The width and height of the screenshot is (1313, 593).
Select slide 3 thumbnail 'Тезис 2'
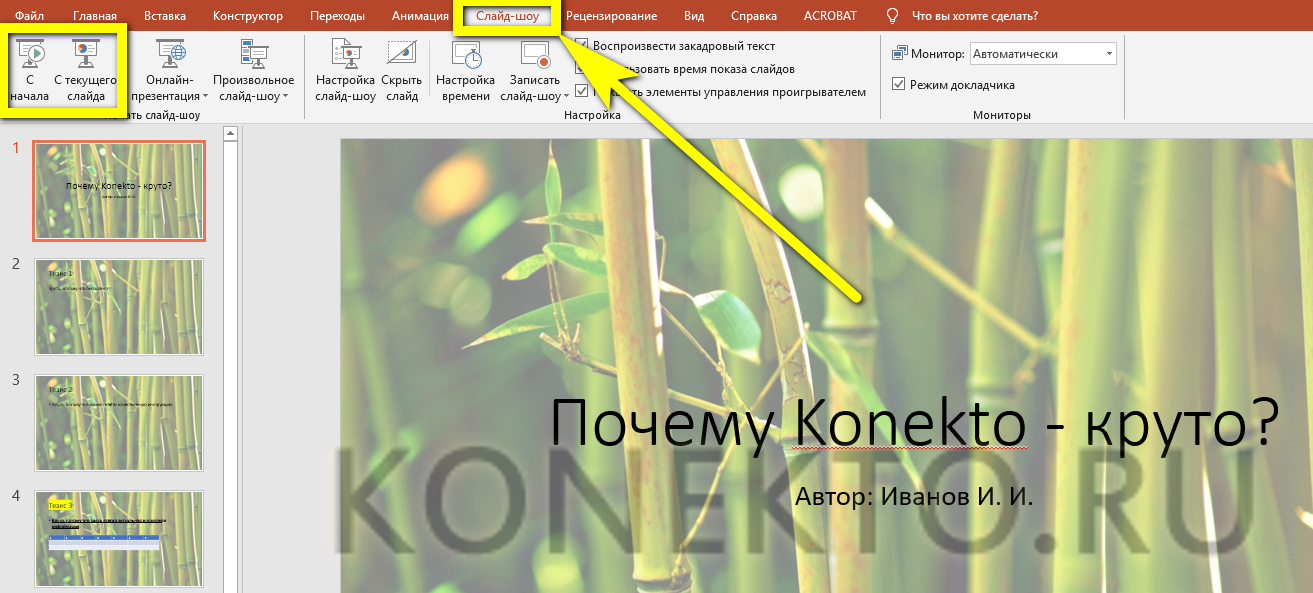(119, 424)
